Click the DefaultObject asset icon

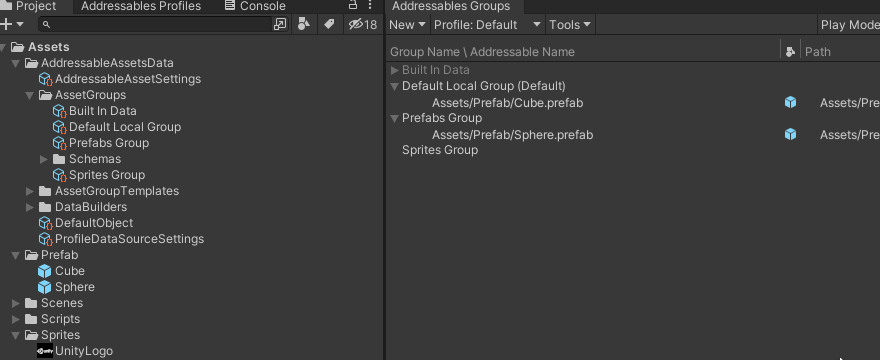coord(45,223)
